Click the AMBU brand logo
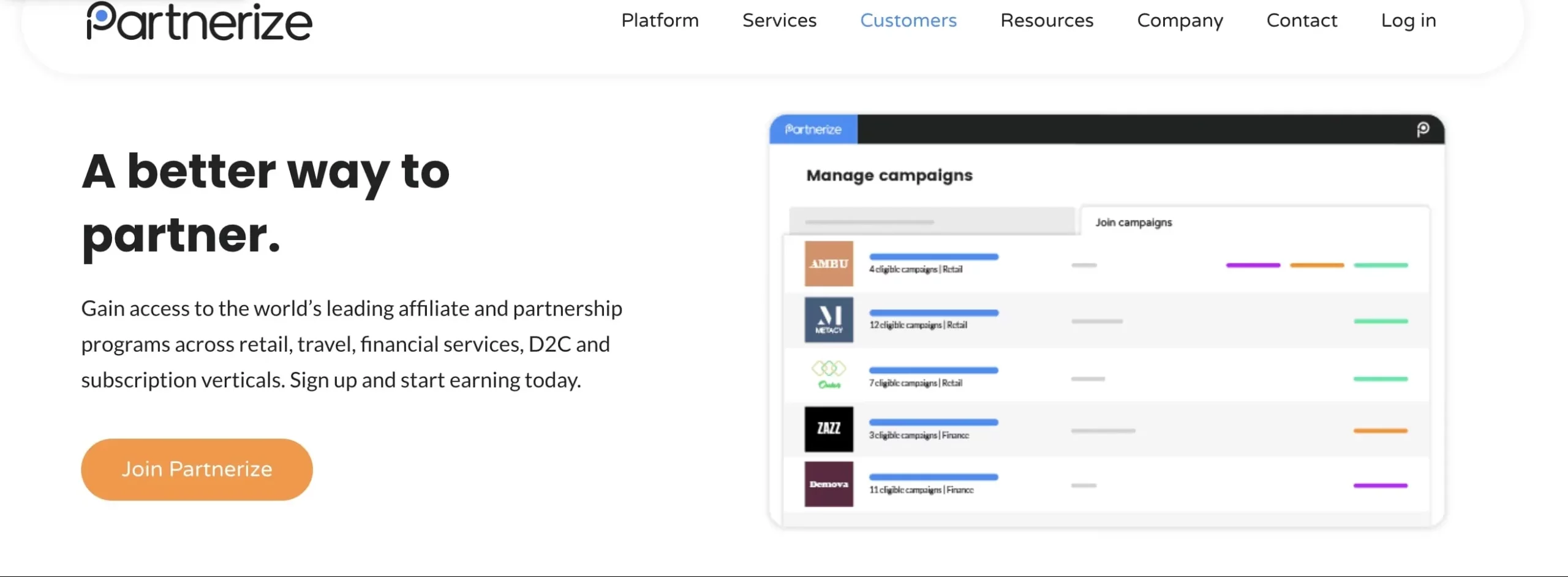The height and width of the screenshot is (577, 1568). [x=829, y=263]
